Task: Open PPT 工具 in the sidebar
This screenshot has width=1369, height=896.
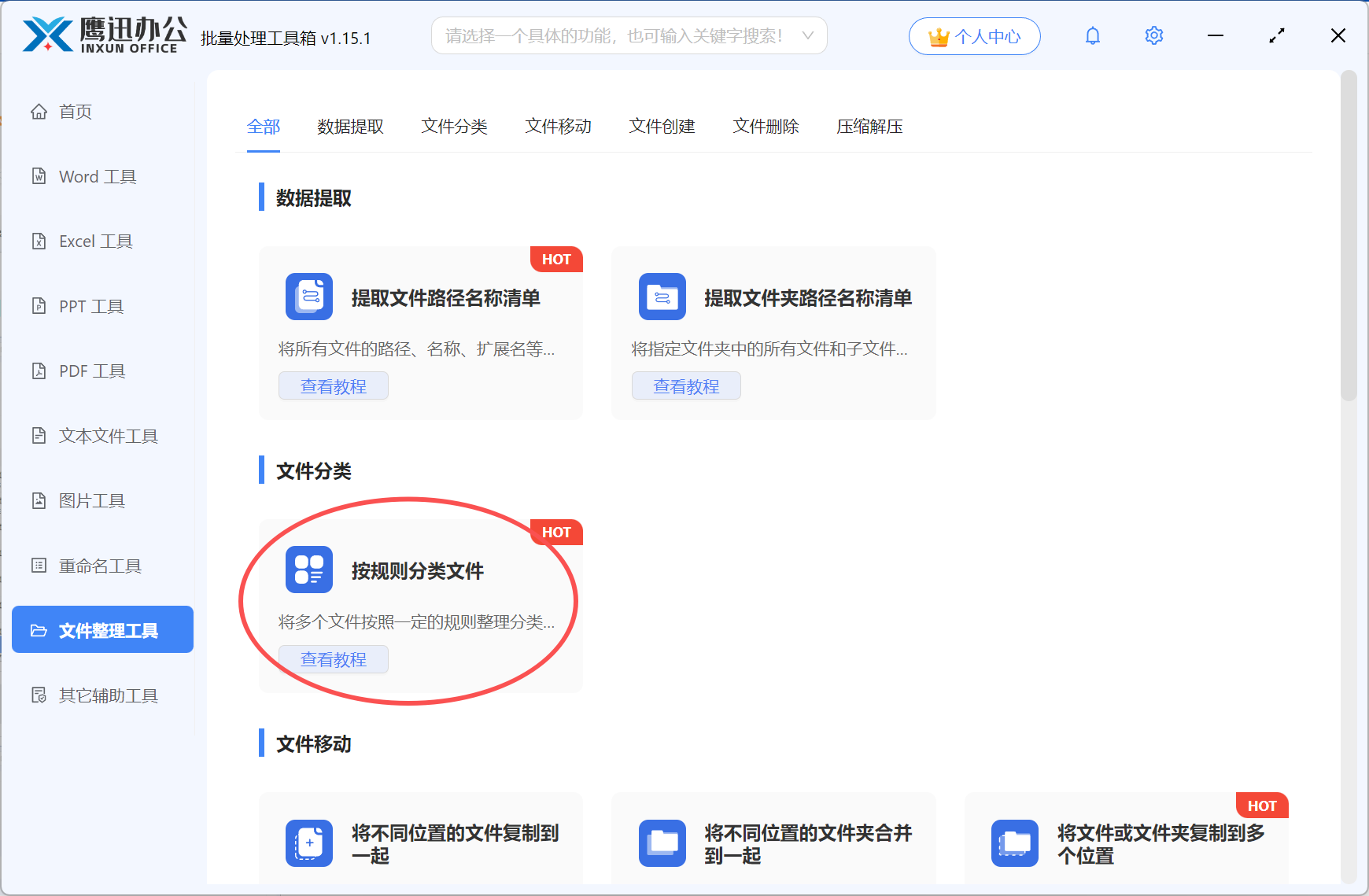Action: (102, 306)
